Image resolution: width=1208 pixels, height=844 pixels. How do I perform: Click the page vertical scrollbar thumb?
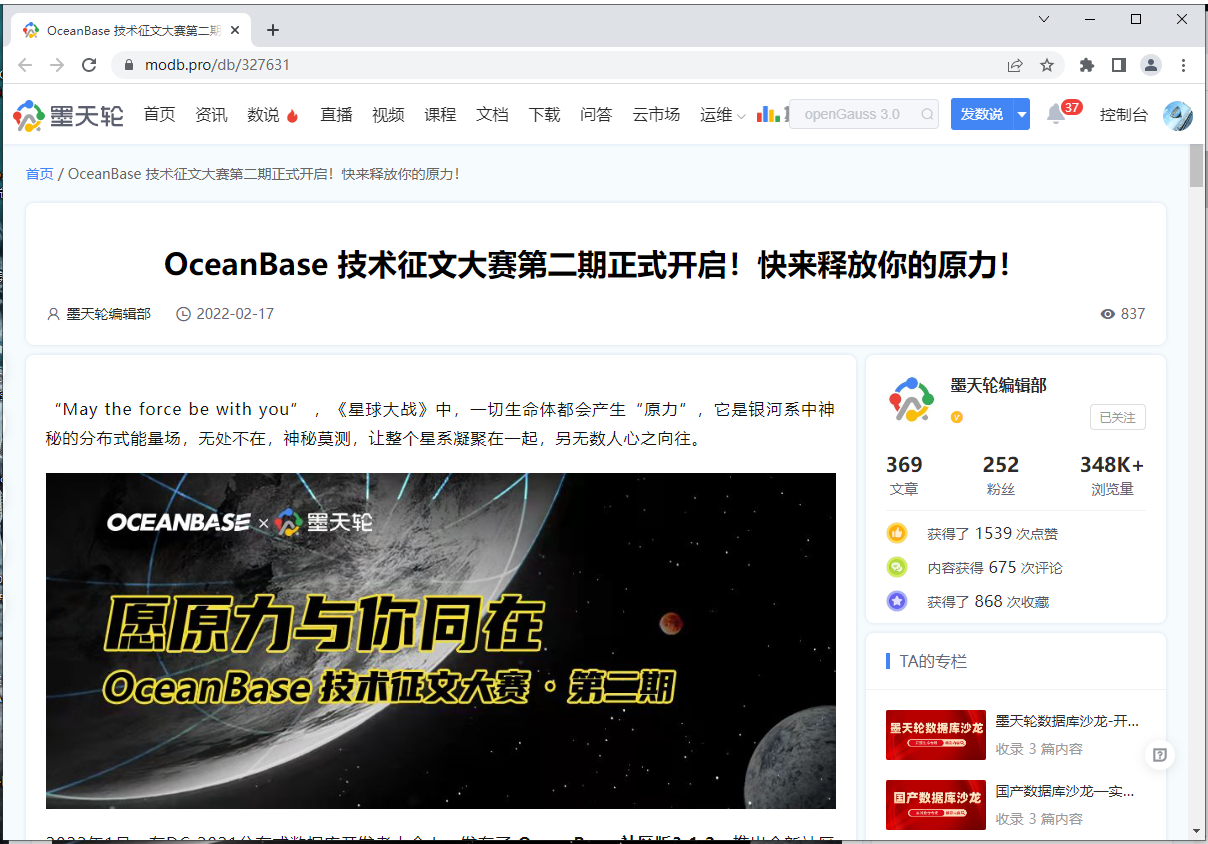click(x=1196, y=166)
